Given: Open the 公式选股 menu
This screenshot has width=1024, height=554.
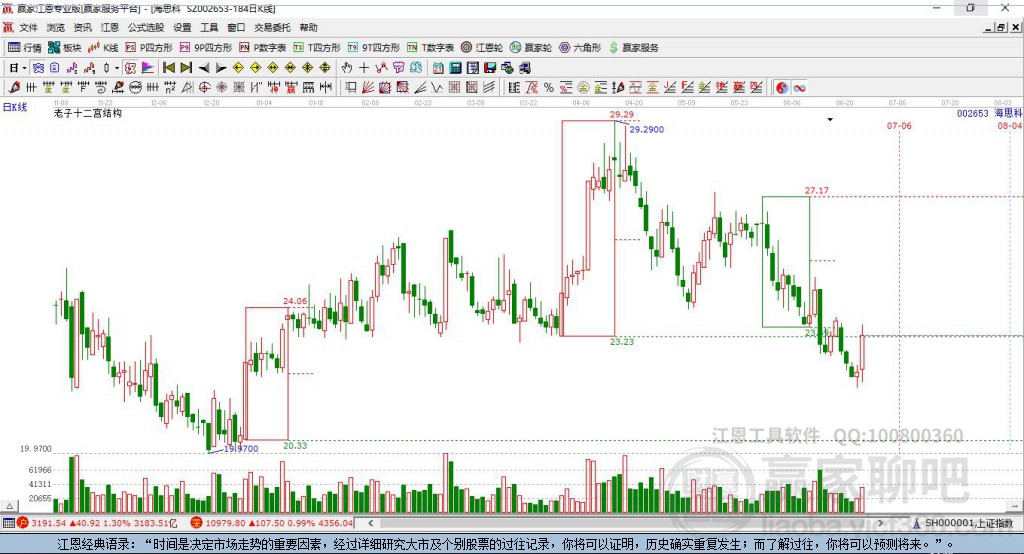Looking at the screenshot, I should click(146, 27).
